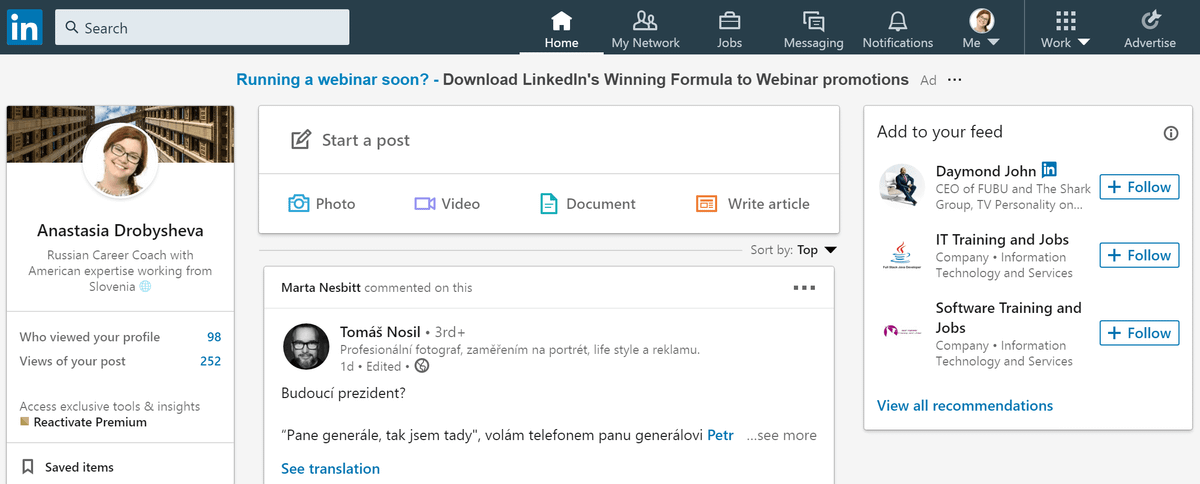Click the LinkedIn logo icon
Viewport: 1200px width, 484px height.
(24, 27)
